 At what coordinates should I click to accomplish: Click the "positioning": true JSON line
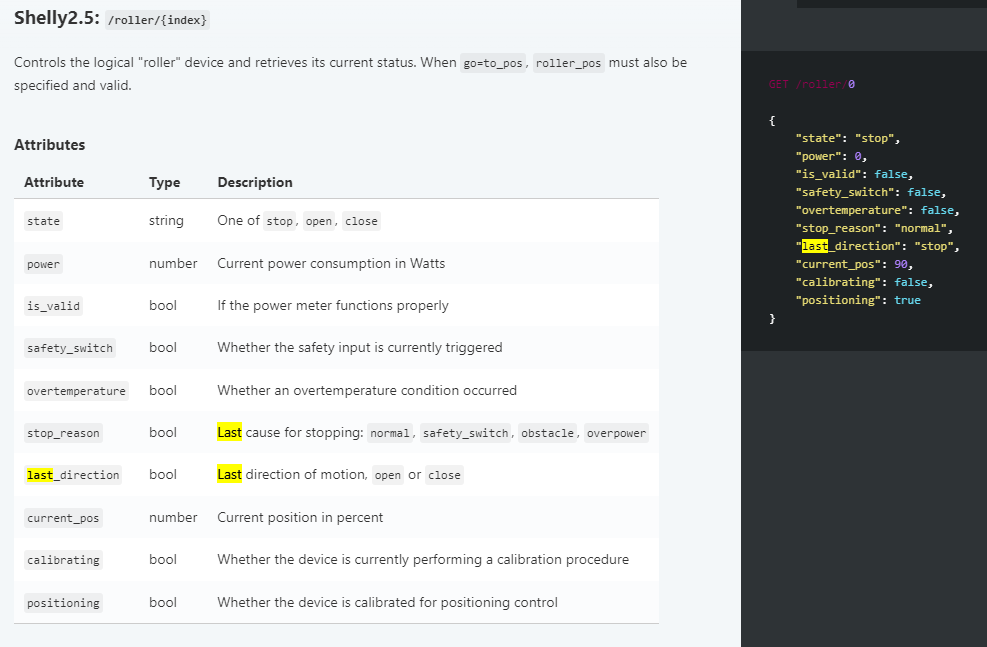pyautogui.click(x=858, y=300)
